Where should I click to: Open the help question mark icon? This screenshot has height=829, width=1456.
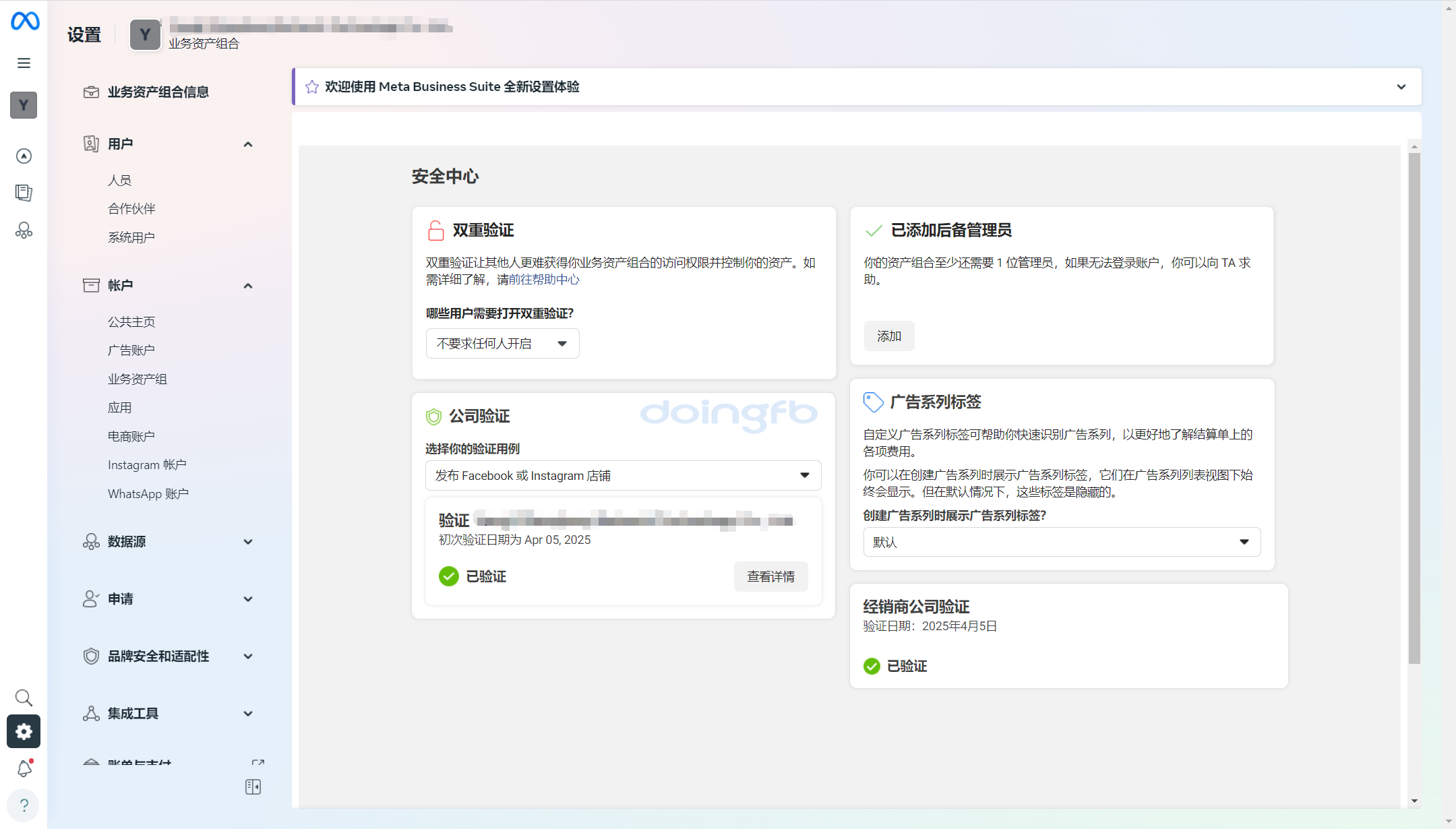click(x=24, y=805)
